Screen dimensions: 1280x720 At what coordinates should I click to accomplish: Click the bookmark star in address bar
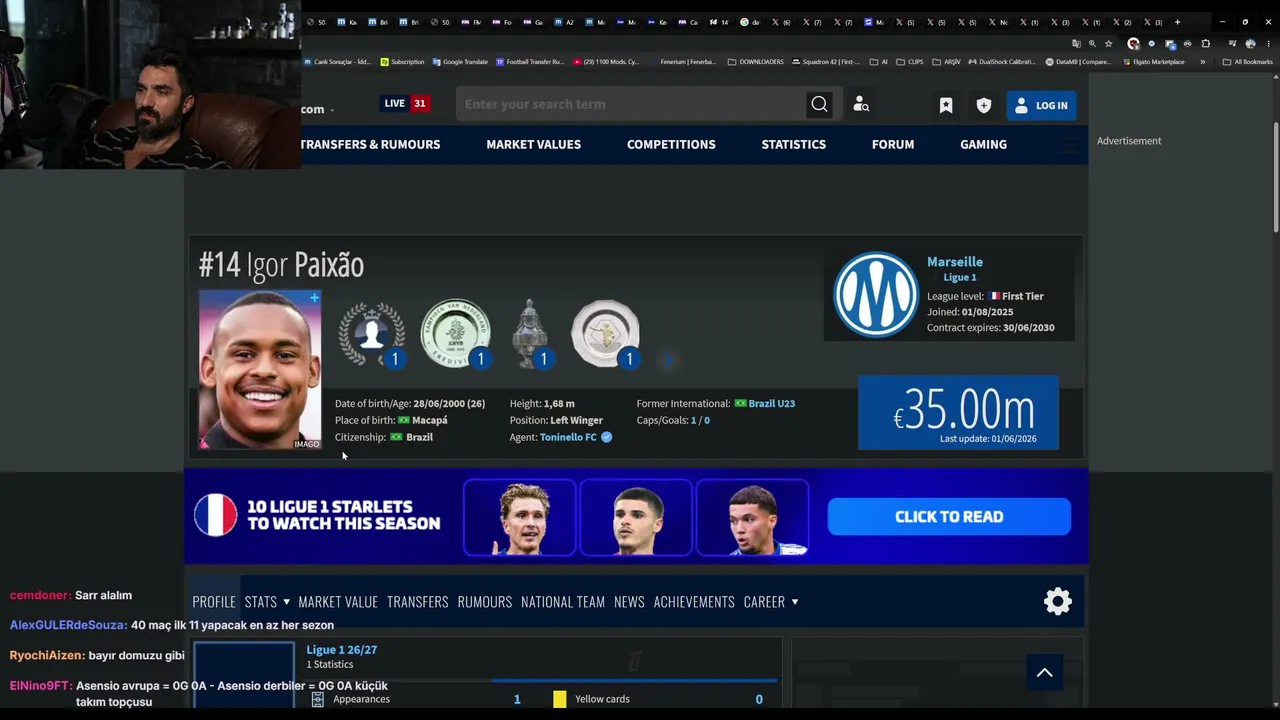(x=1108, y=44)
